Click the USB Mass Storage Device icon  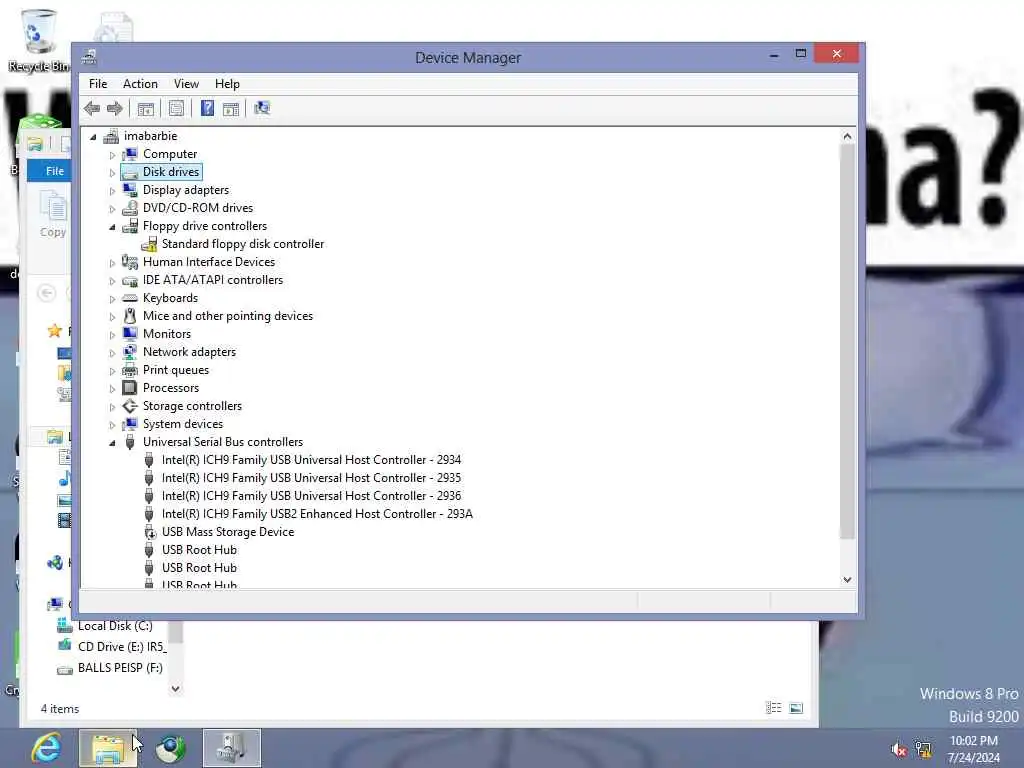point(150,532)
